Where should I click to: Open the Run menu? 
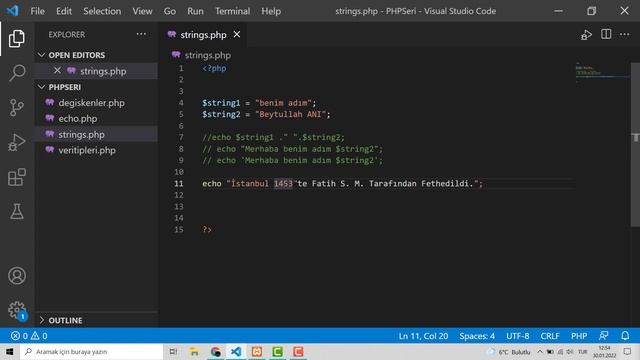click(x=195, y=11)
